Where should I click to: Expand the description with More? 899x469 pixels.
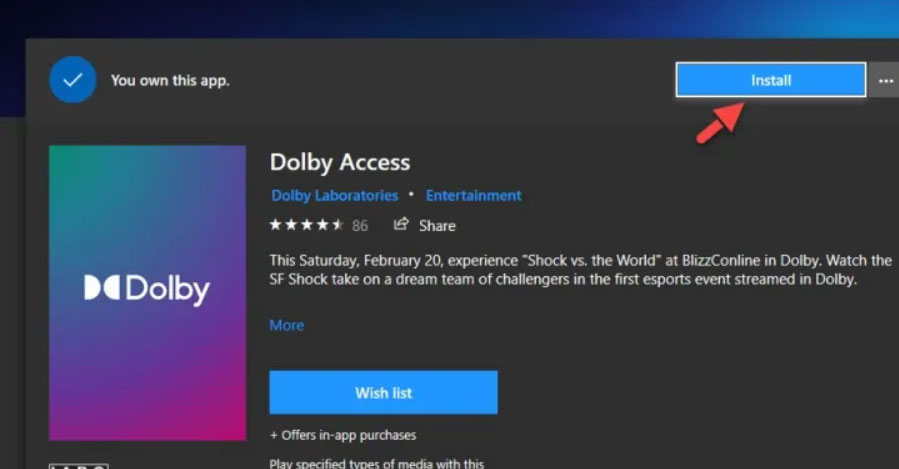pos(287,325)
